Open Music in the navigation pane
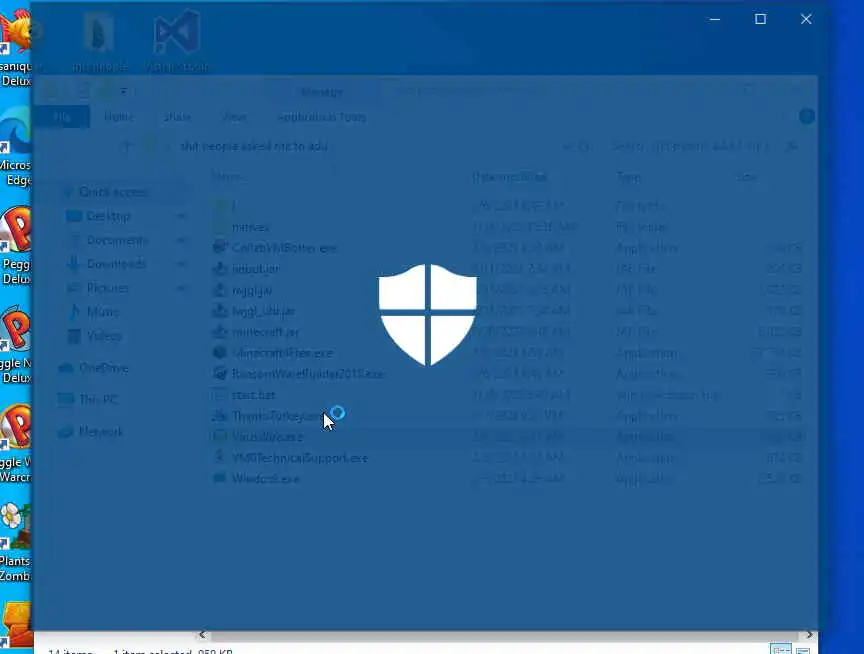Image resolution: width=864 pixels, height=654 pixels. [102, 312]
